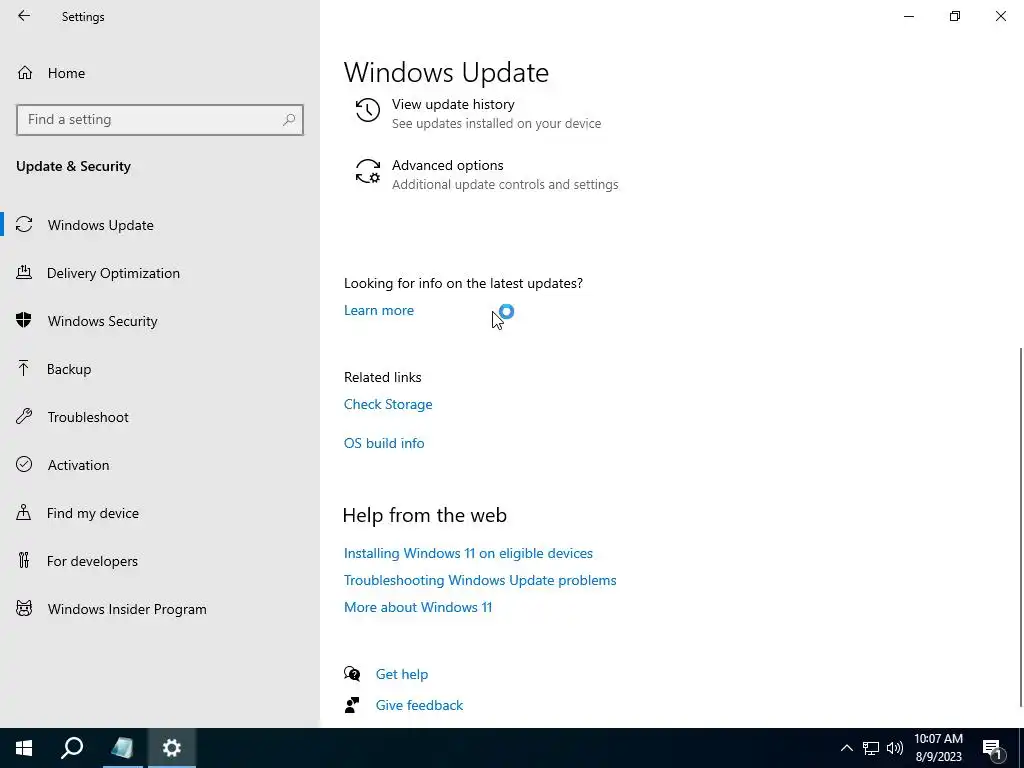The image size is (1024, 768).
Task: Open Windows Insider Program settings
Action: pos(127,609)
